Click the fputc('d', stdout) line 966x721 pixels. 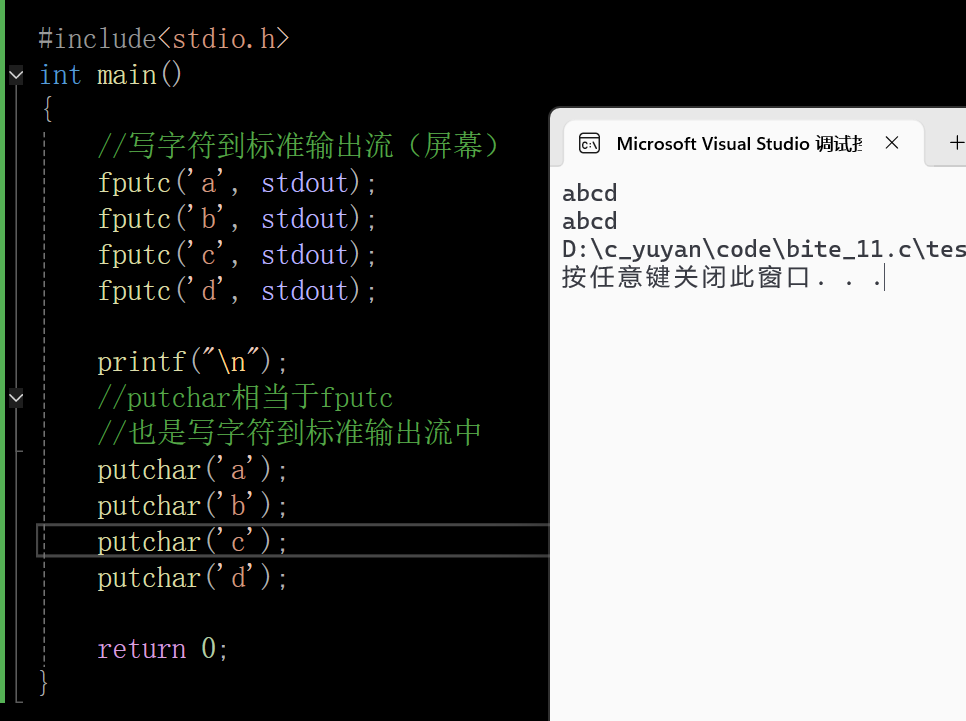point(237,290)
